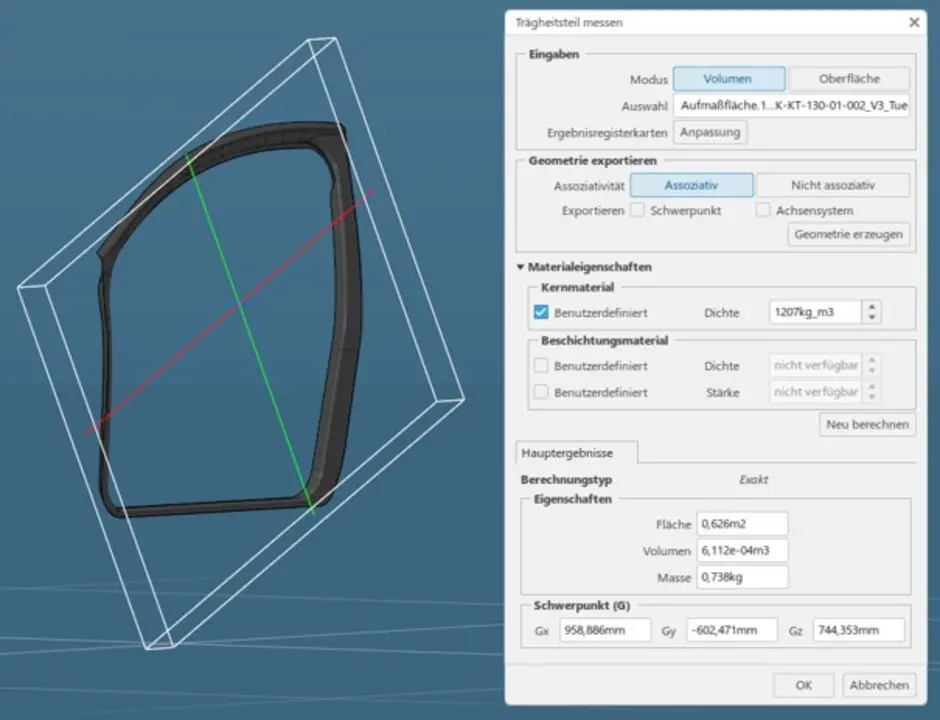Image resolution: width=940 pixels, height=720 pixels.
Task: Select Volumen mode
Action: click(727, 79)
